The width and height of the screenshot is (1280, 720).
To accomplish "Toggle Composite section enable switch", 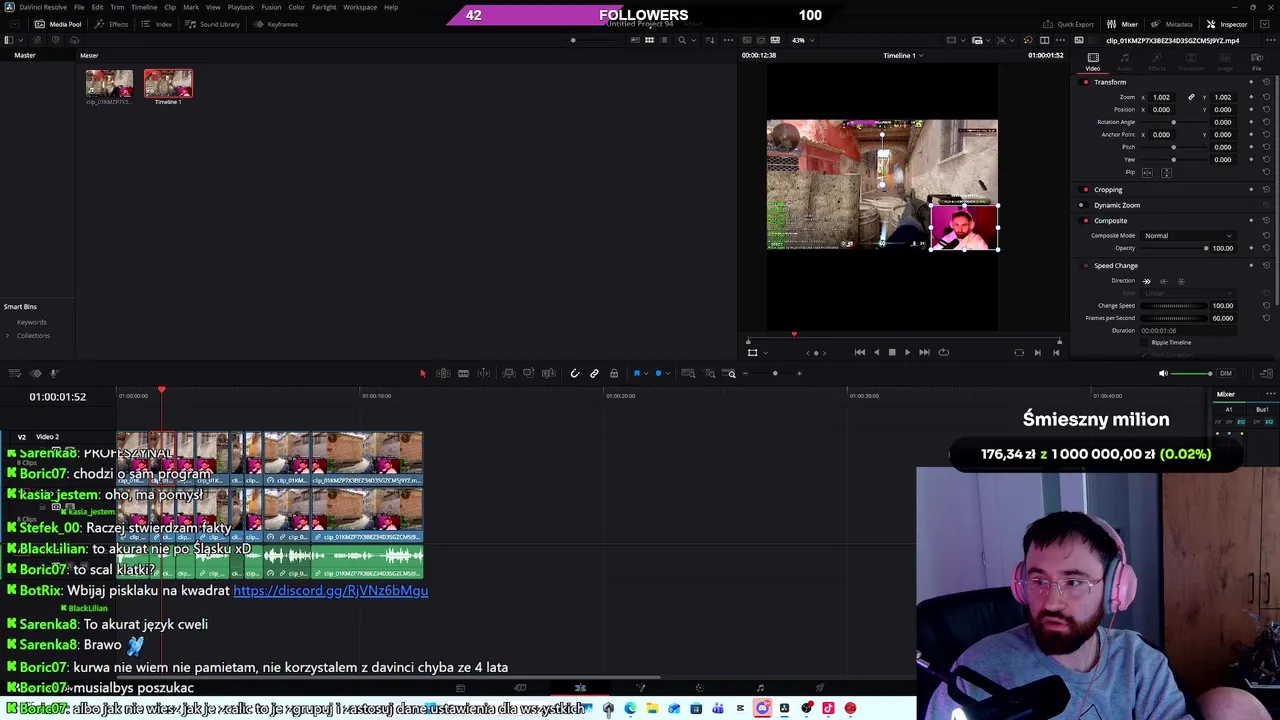I will click(1086, 220).
